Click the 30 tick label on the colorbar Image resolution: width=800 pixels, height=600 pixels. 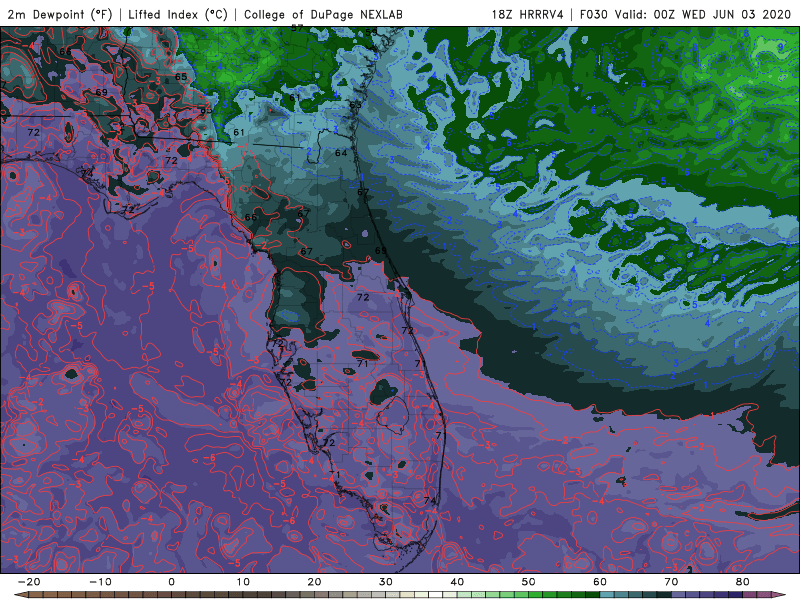click(x=386, y=582)
